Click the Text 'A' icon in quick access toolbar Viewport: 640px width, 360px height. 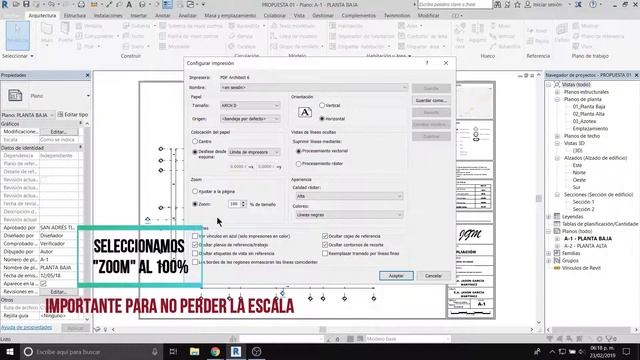click(x=129, y=4)
